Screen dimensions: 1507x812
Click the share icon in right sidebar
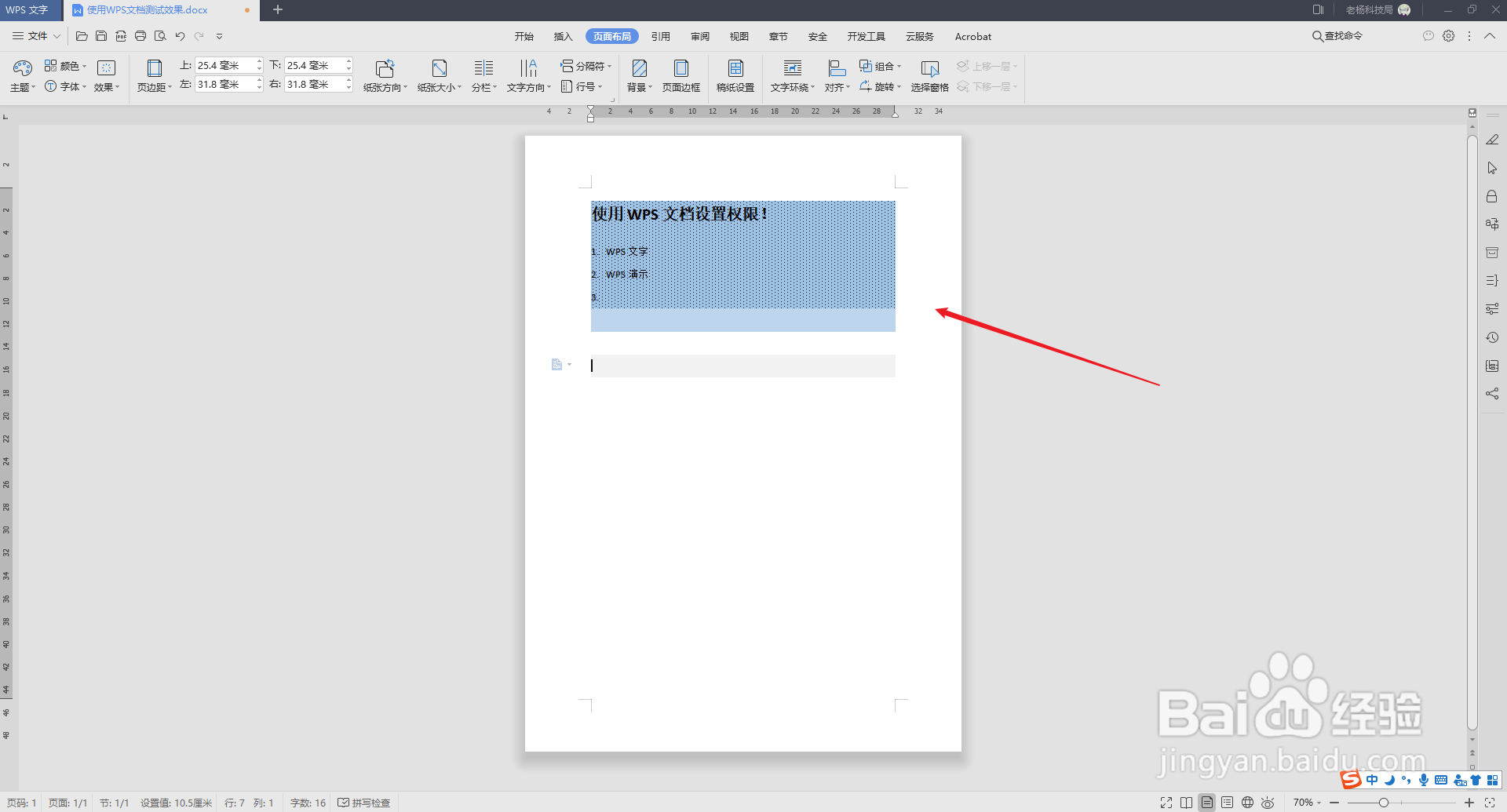pyautogui.click(x=1492, y=394)
